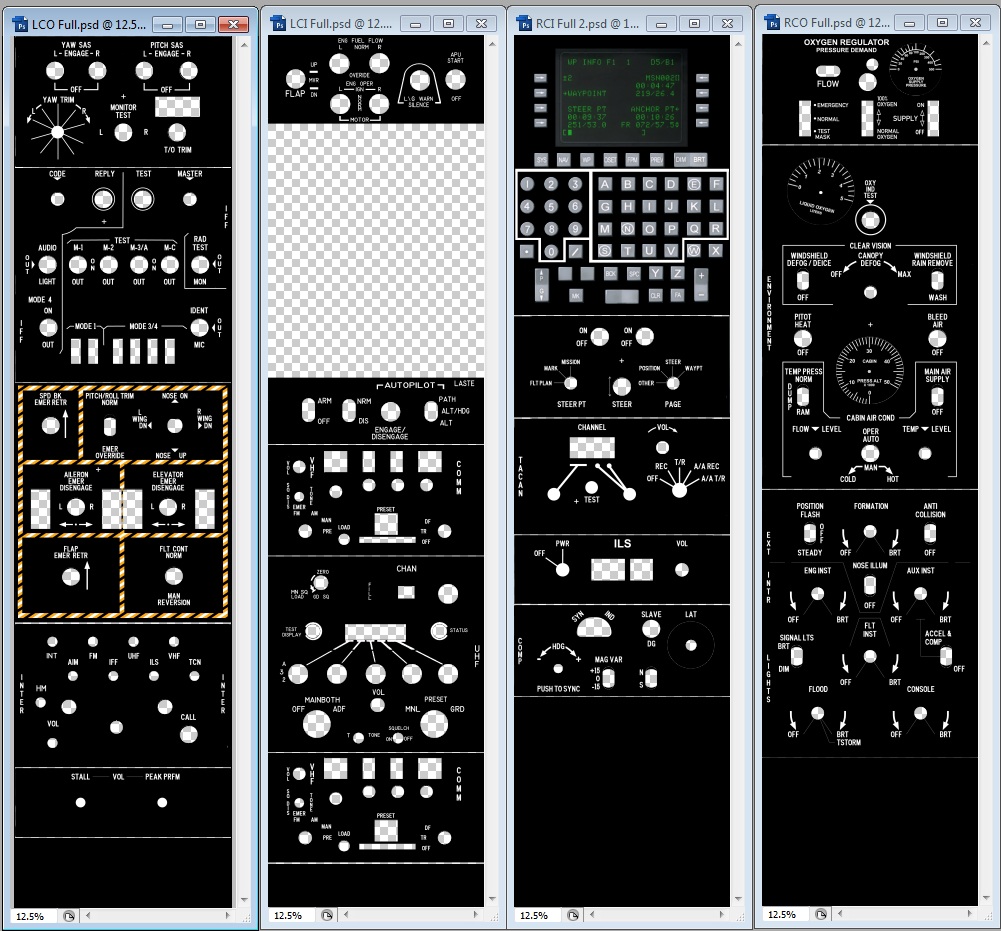Close the LCO Full.psd document window
1001x931 pixels.
(234, 25)
